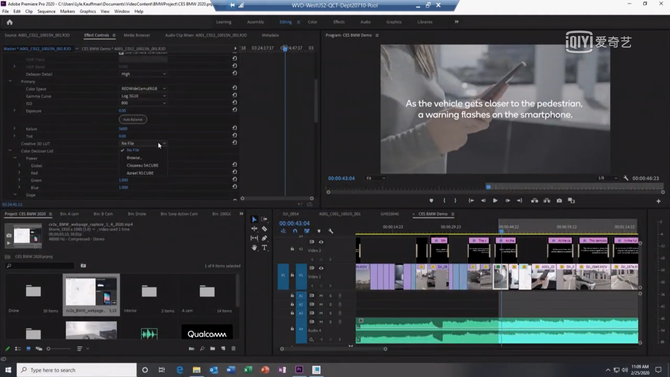Open the Debayer Detail dropdown
The height and width of the screenshot is (377, 670).
pyautogui.click(x=143, y=74)
